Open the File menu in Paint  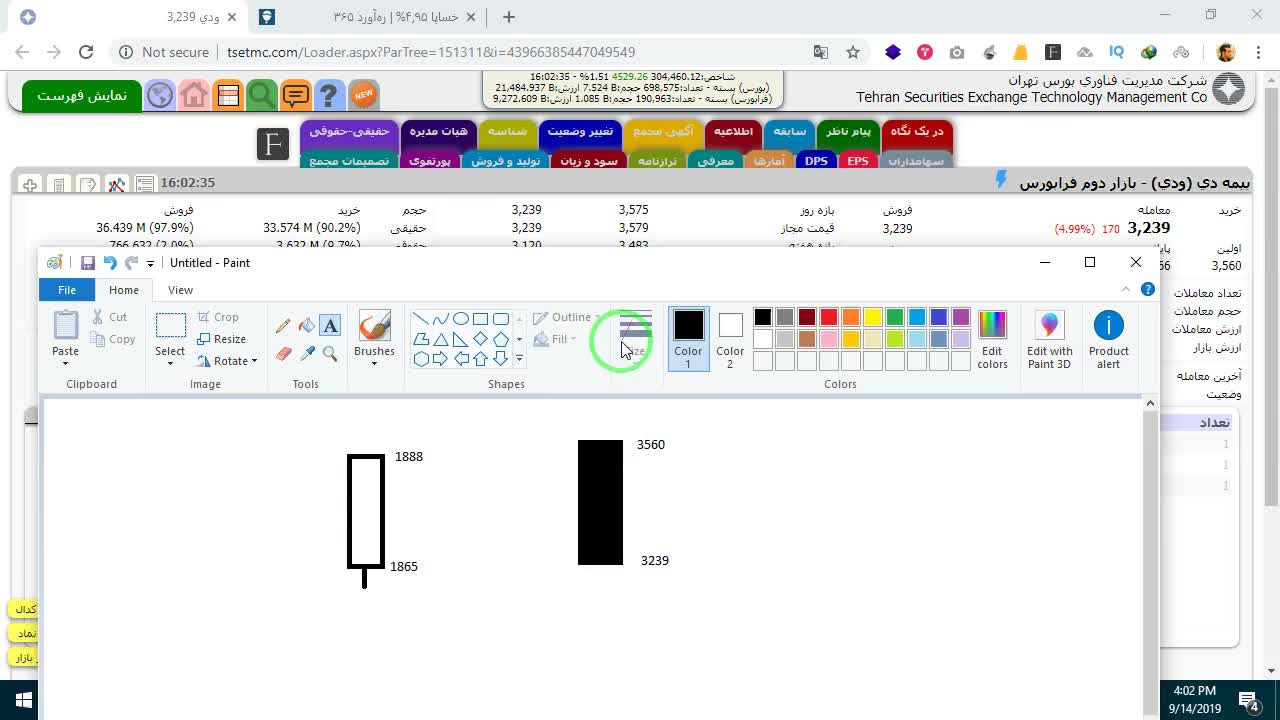pyautogui.click(x=67, y=290)
